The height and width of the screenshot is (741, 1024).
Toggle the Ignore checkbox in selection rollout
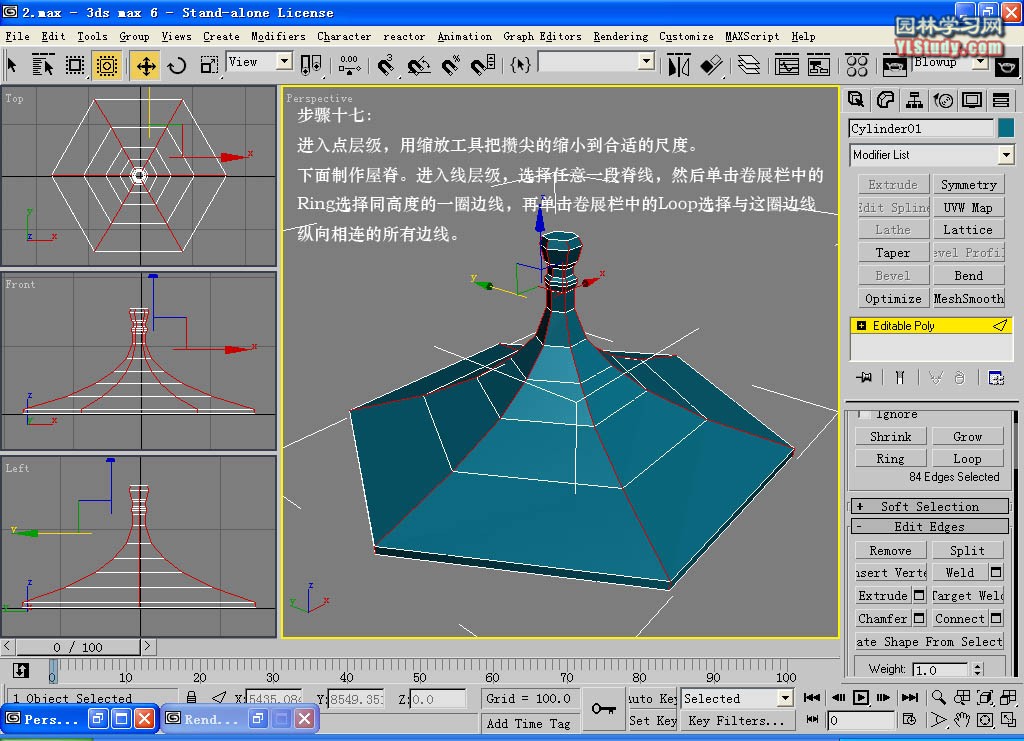pos(865,414)
